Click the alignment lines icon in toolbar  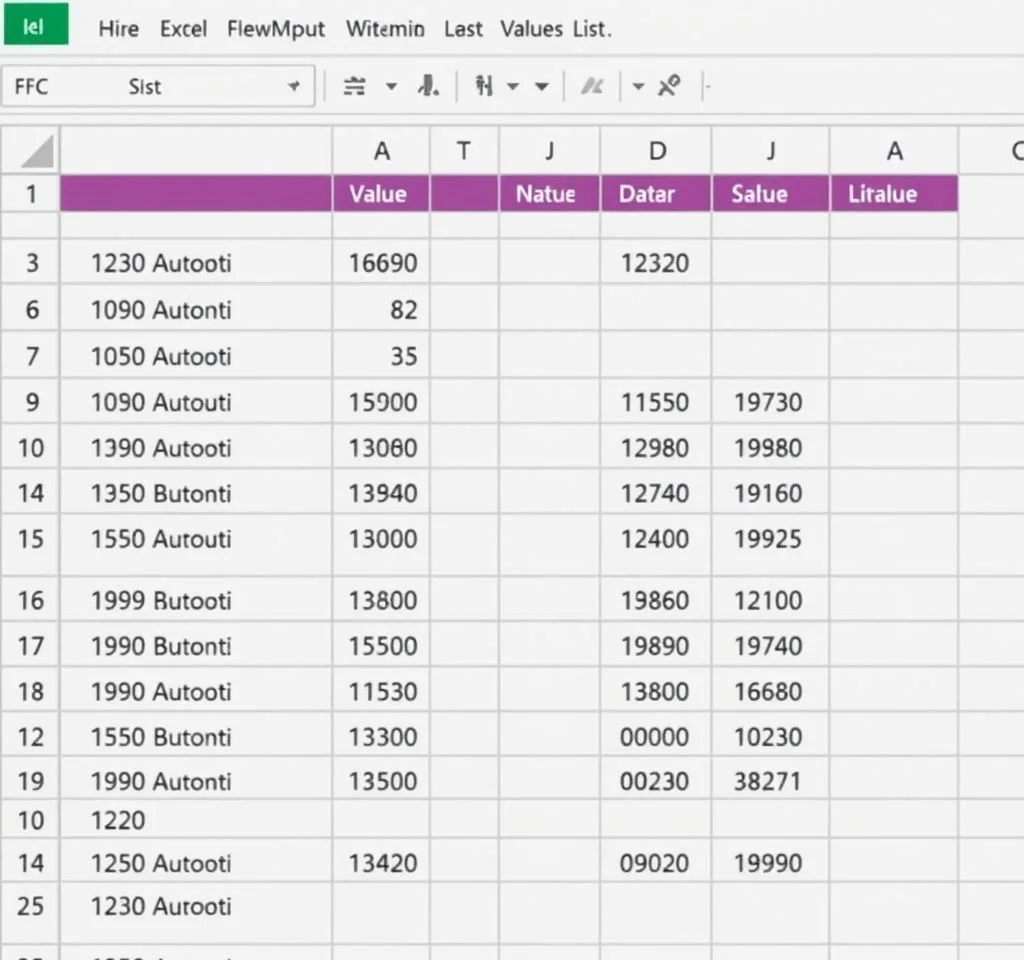354,87
